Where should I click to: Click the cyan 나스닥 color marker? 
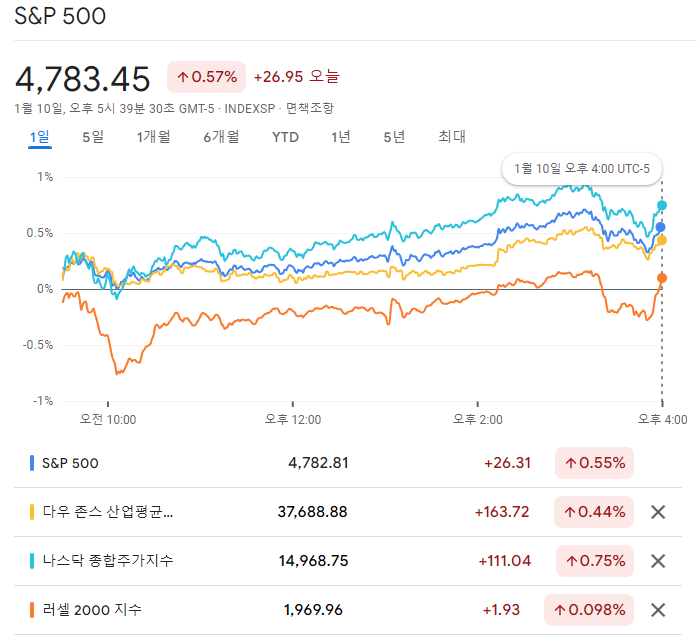(x=32, y=561)
